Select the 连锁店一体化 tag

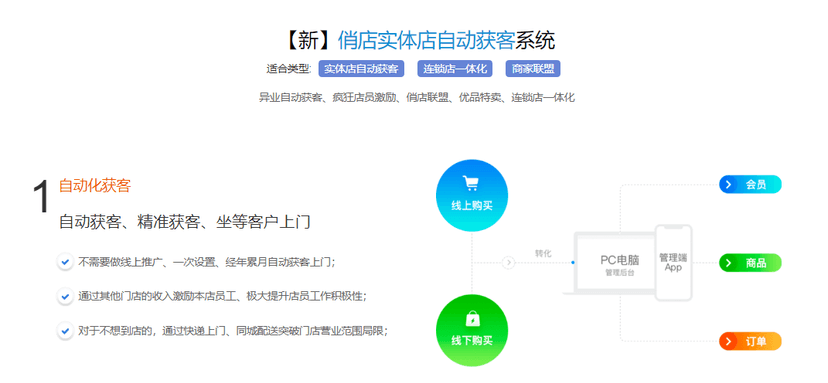pos(455,69)
